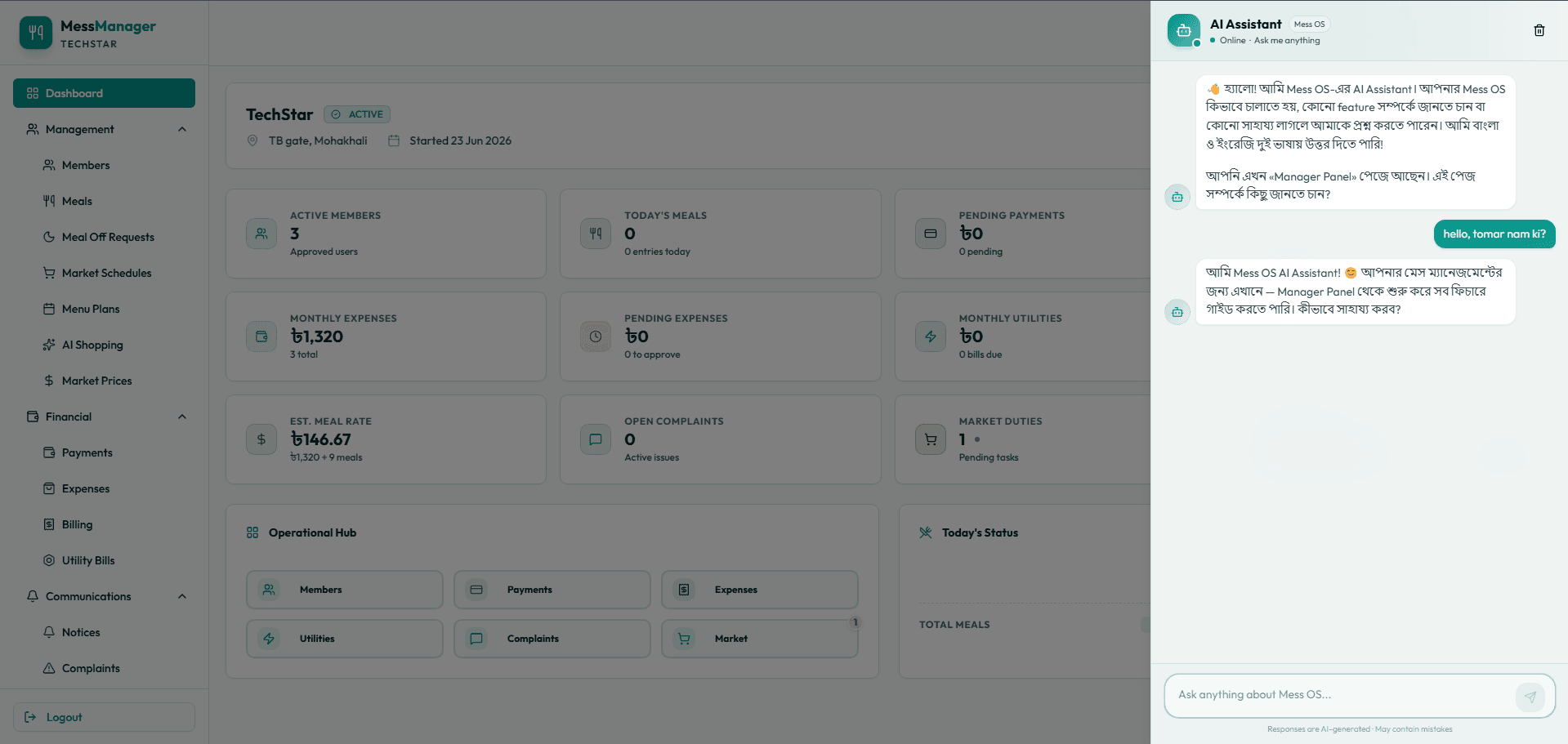
Task: Click the send message paper plane icon
Action: tap(1530, 697)
